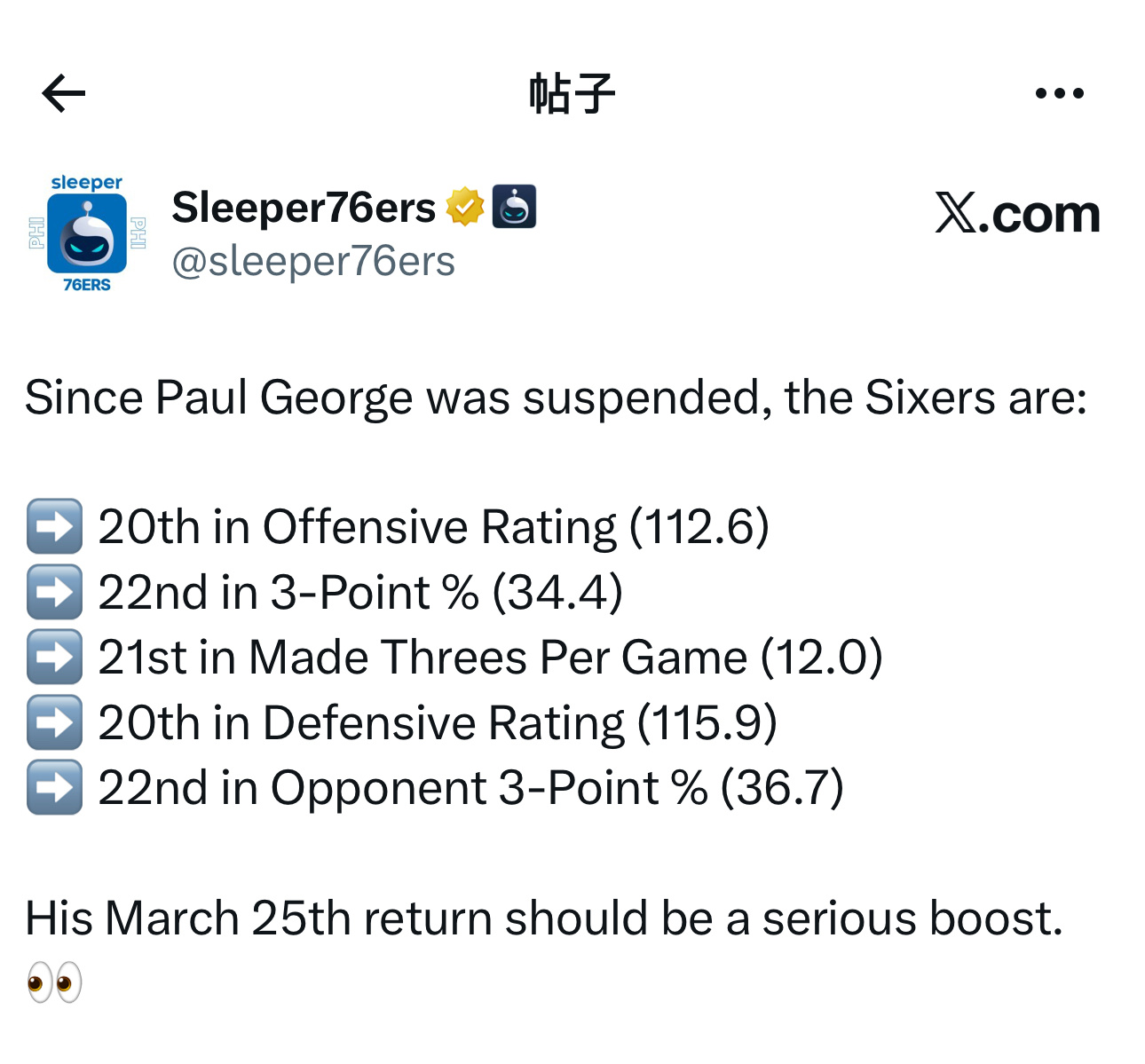Click the "21st in Made Threes Per Game" text
Image resolution: width=1145 pixels, height=1064 pixels.
click(490, 658)
